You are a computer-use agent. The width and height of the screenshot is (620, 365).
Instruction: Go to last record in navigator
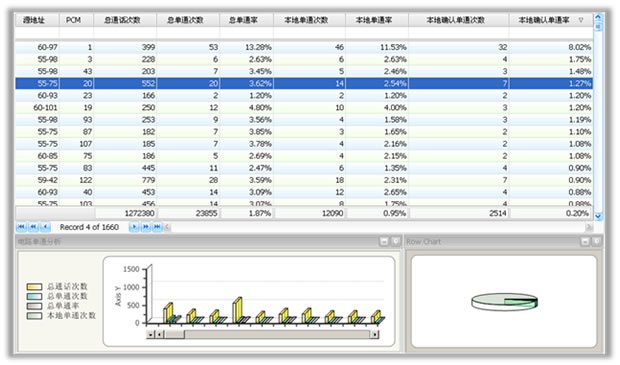[x=157, y=227]
